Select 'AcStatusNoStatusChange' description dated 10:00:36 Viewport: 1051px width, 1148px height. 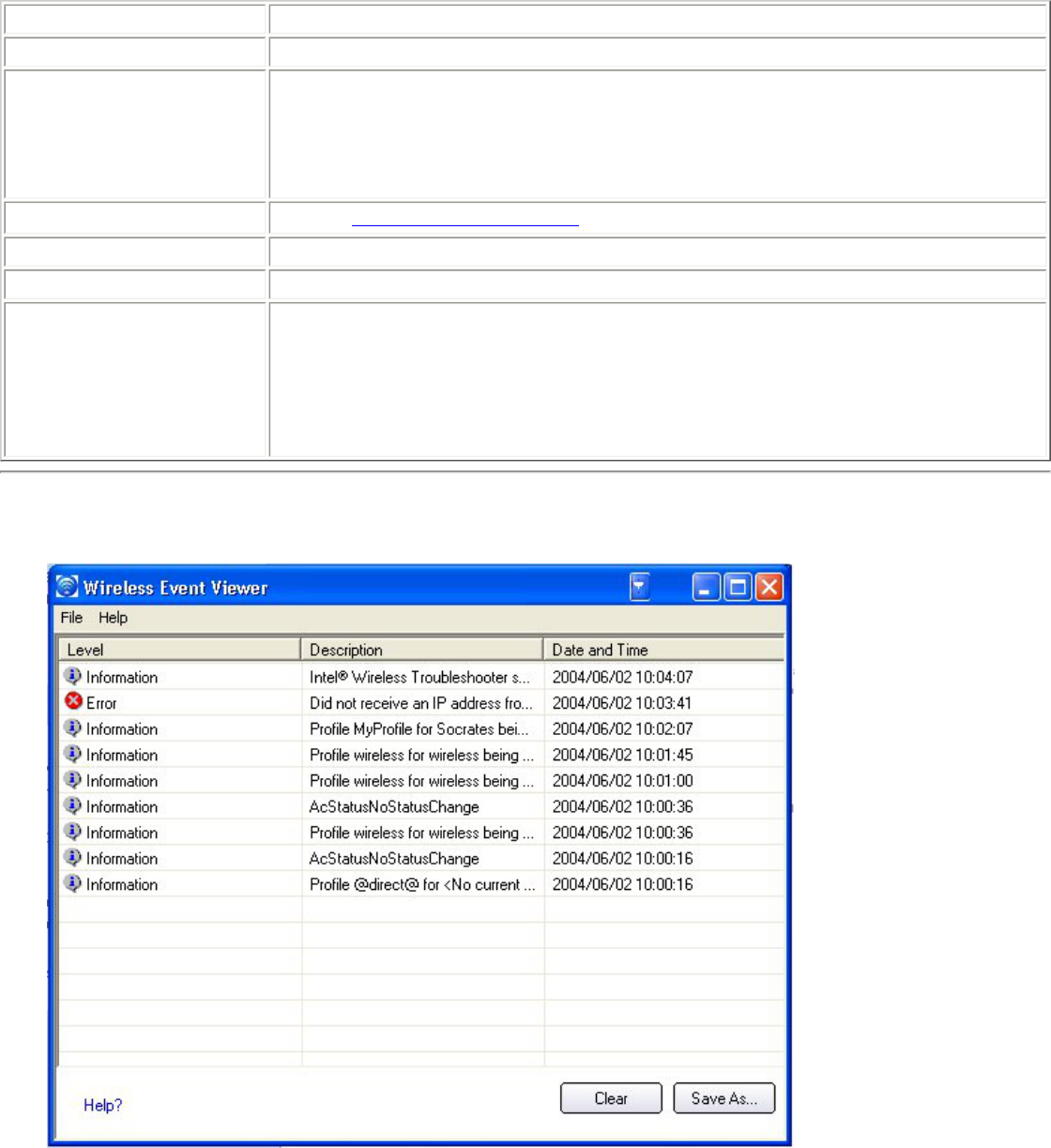(x=394, y=806)
